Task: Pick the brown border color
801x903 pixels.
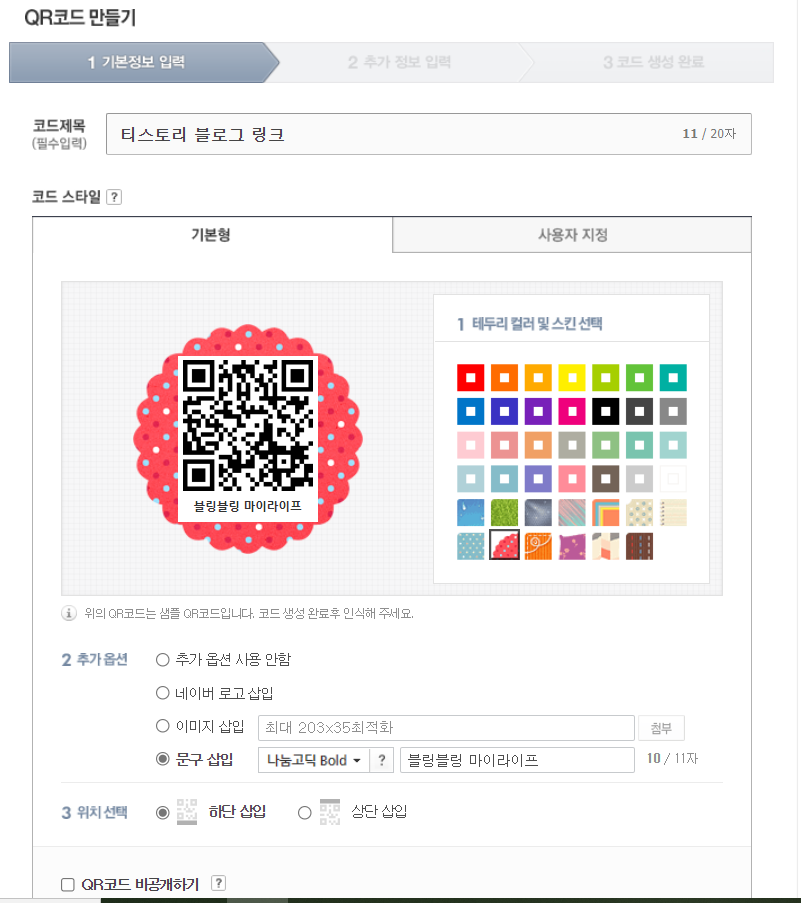Action: 606,479
